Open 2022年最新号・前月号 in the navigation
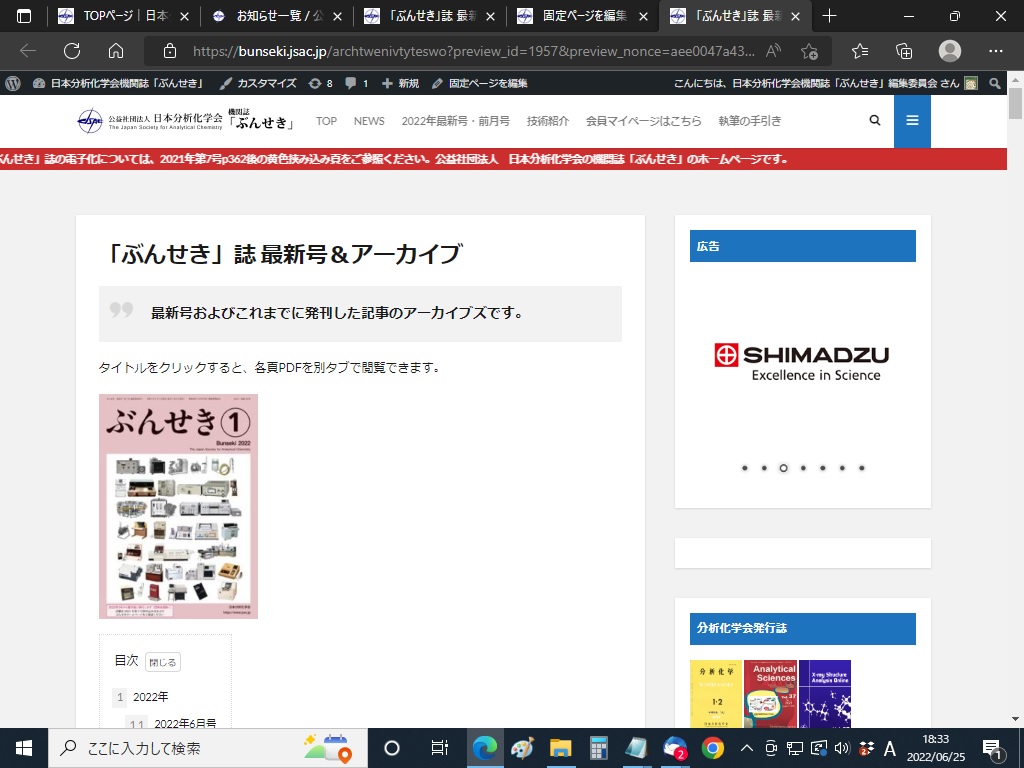 click(456, 121)
